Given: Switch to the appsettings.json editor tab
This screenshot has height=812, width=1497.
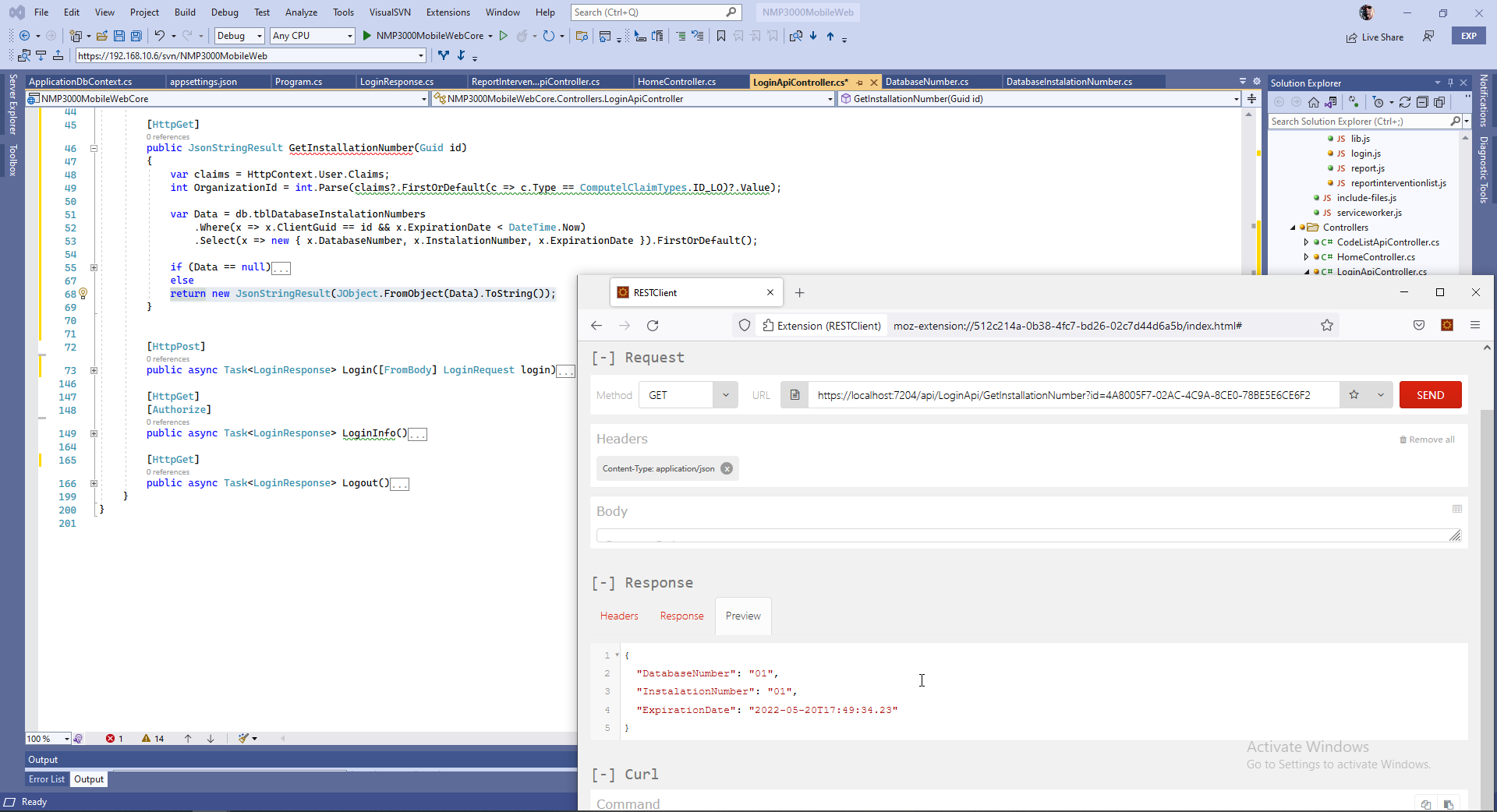Looking at the screenshot, I should 203,82.
